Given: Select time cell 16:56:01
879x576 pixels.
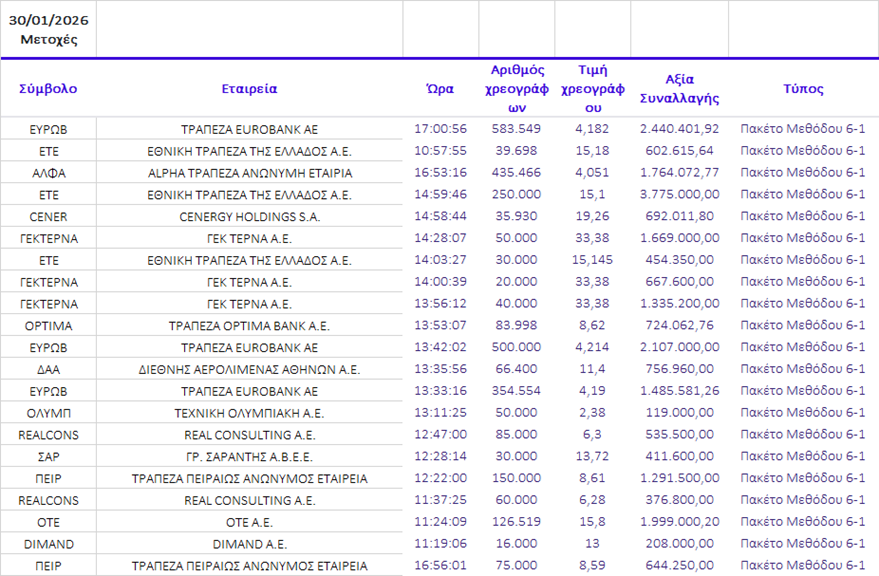Looking at the screenshot, I should pos(440,566).
